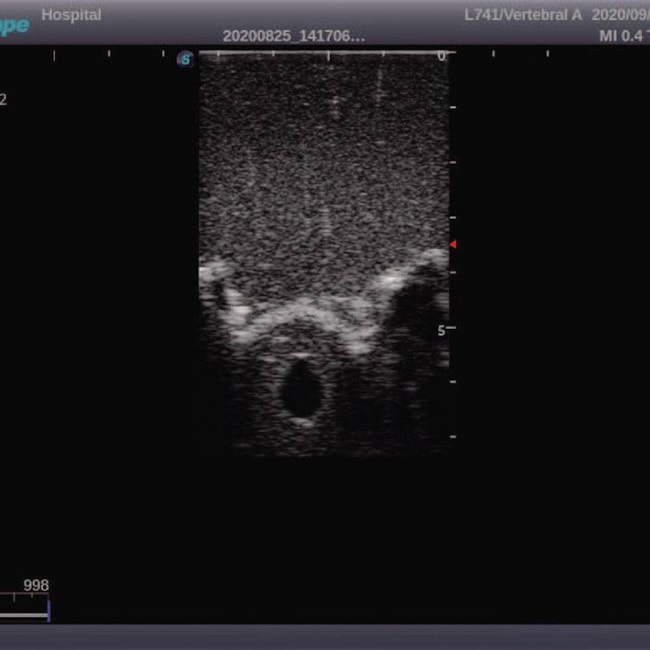The height and width of the screenshot is (650, 650).
Task: Click the blue probe orientation marker icon
Action: click(185, 59)
